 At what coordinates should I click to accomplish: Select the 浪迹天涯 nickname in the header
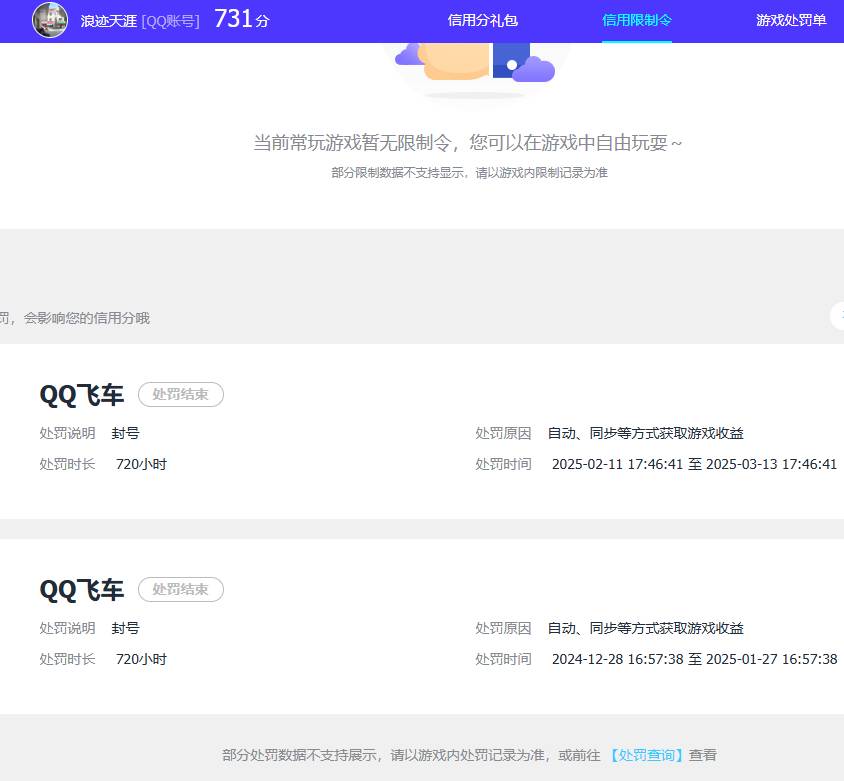click(109, 21)
